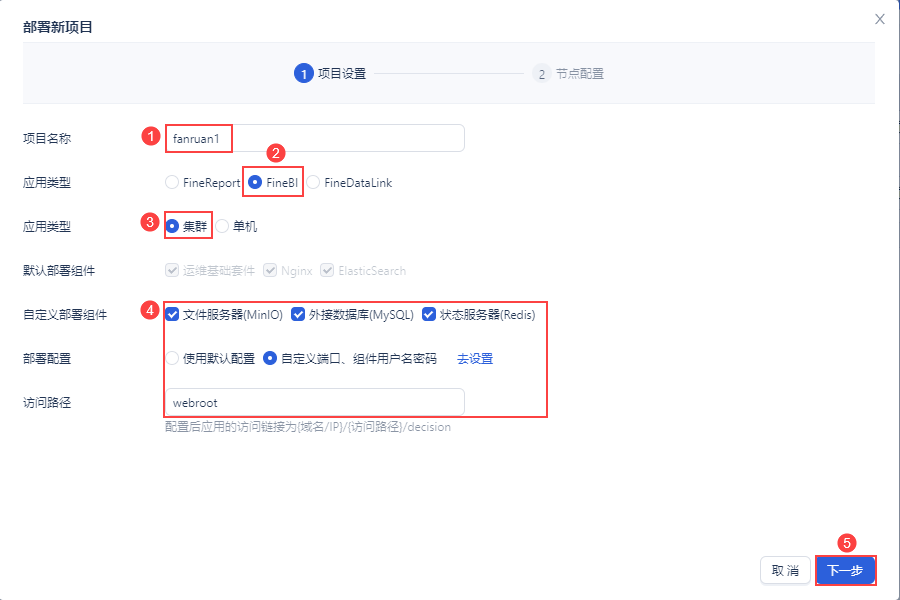Viewport: 900px width, 600px height.
Task: Select the FineReport application type
Action: [x=172, y=183]
